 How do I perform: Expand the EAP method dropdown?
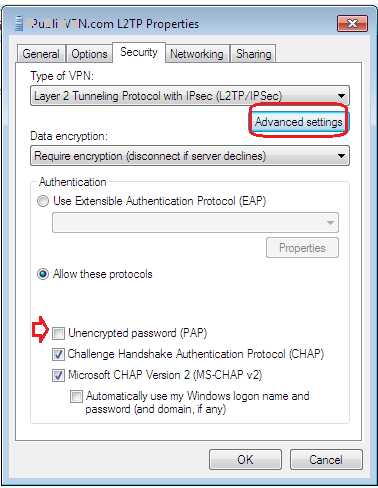[x=195, y=222]
